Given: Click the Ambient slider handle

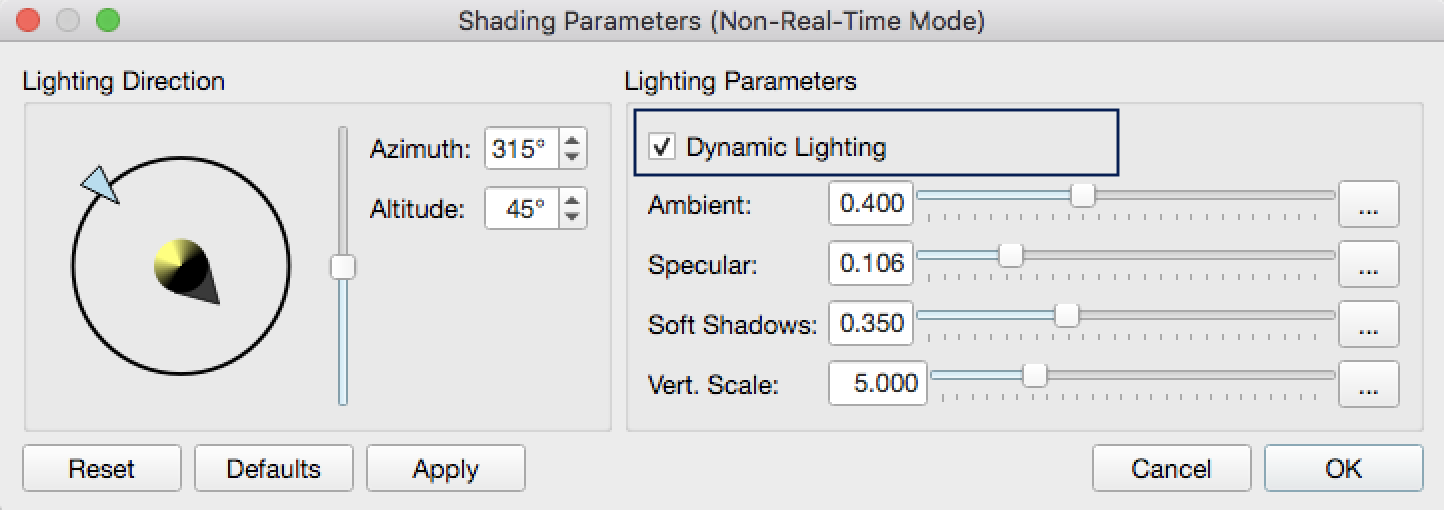Looking at the screenshot, I should pos(1082,196).
